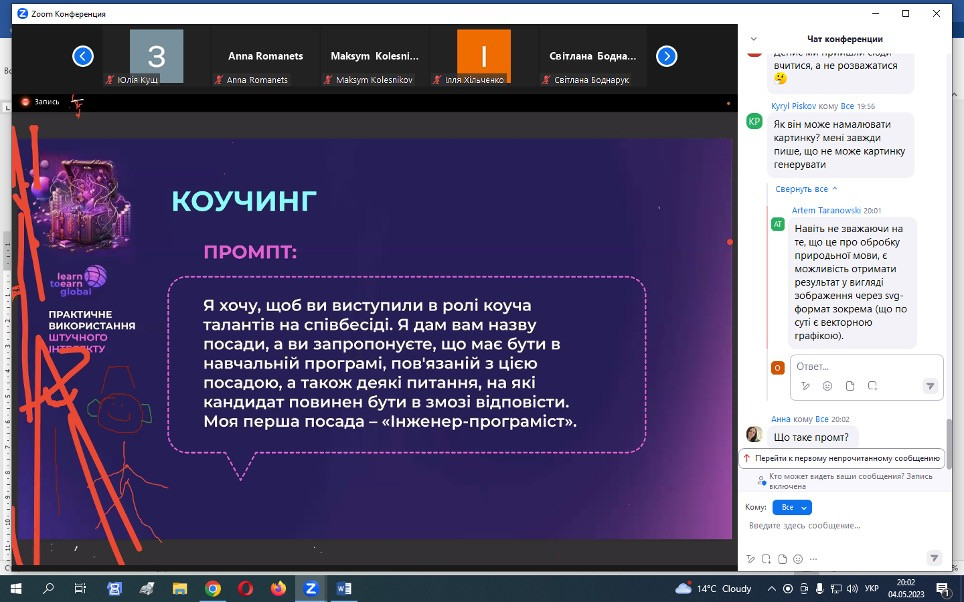Open Firefox from the taskbar
The image size is (964, 602).
tap(278, 588)
